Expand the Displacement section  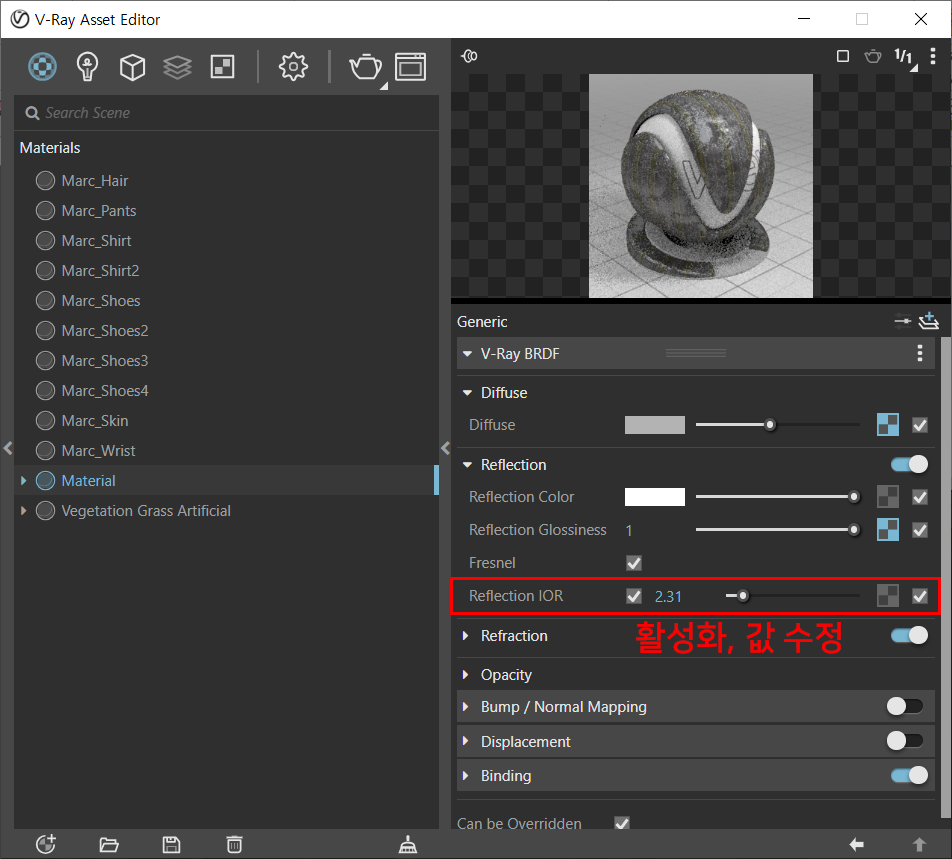pos(466,741)
